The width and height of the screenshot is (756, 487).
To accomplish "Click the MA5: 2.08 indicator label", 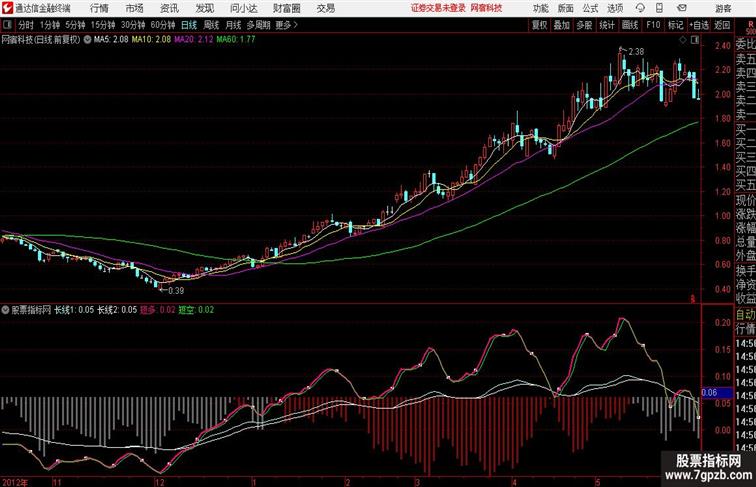I will coord(111,40).
